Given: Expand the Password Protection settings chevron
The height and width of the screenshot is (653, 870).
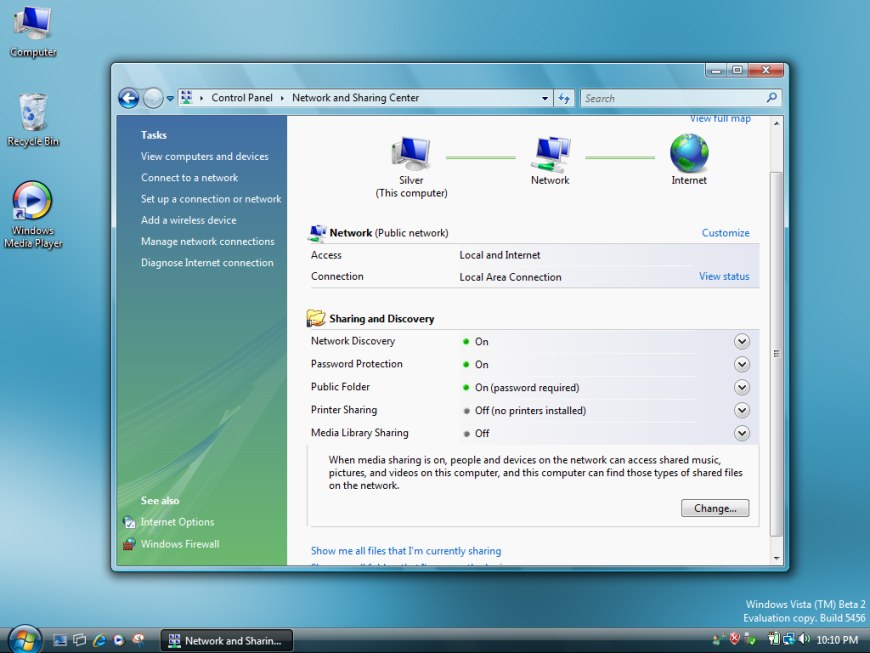Looking at the screenshot, I should pos(742,364).
